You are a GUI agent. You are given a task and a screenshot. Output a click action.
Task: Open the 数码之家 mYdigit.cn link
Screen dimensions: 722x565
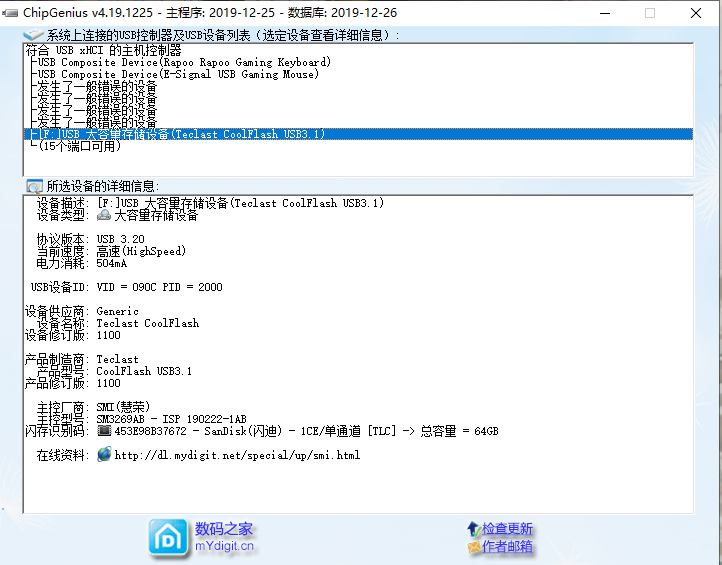click(224, 537)
